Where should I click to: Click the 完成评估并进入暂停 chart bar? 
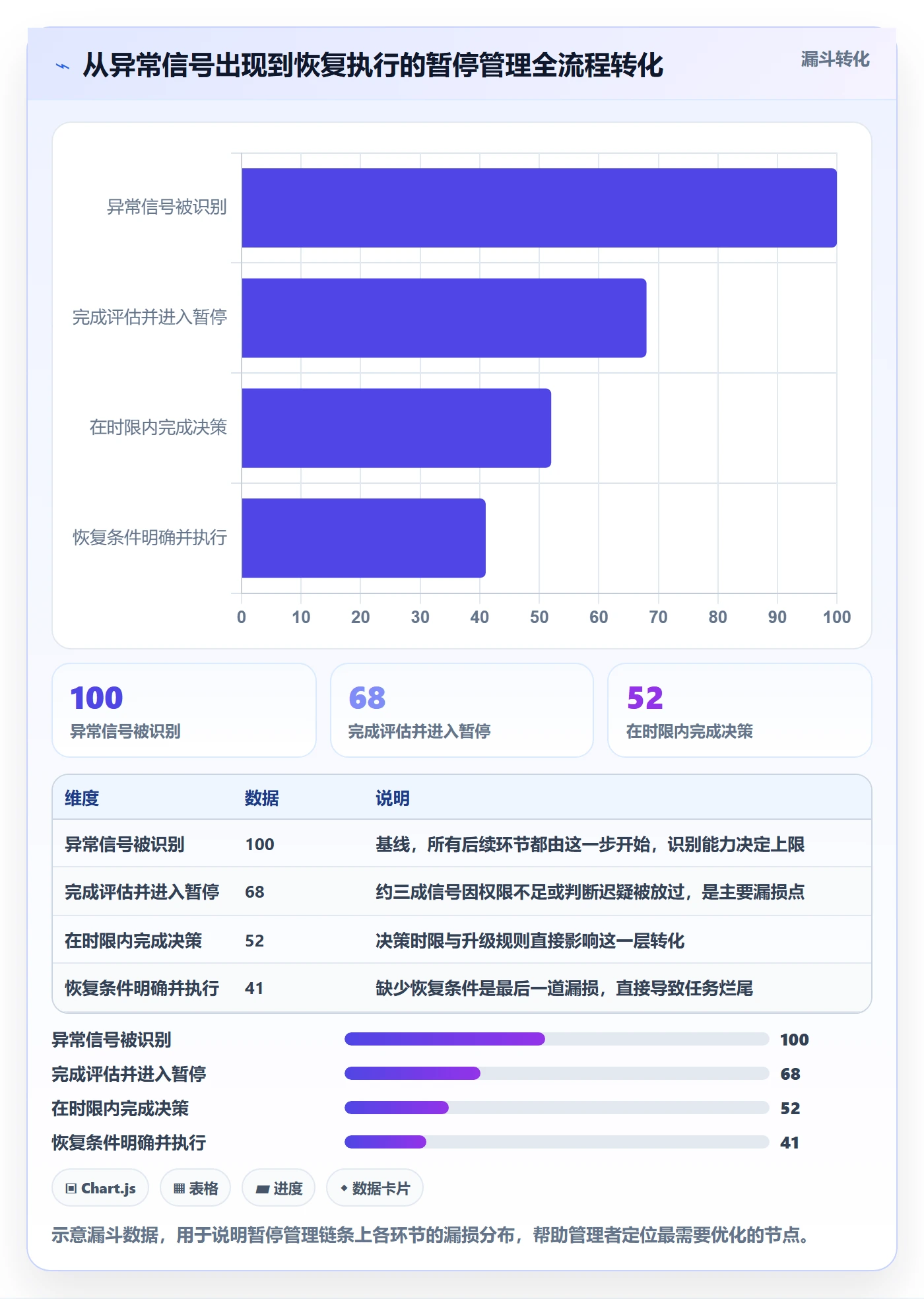coord(444,318)
